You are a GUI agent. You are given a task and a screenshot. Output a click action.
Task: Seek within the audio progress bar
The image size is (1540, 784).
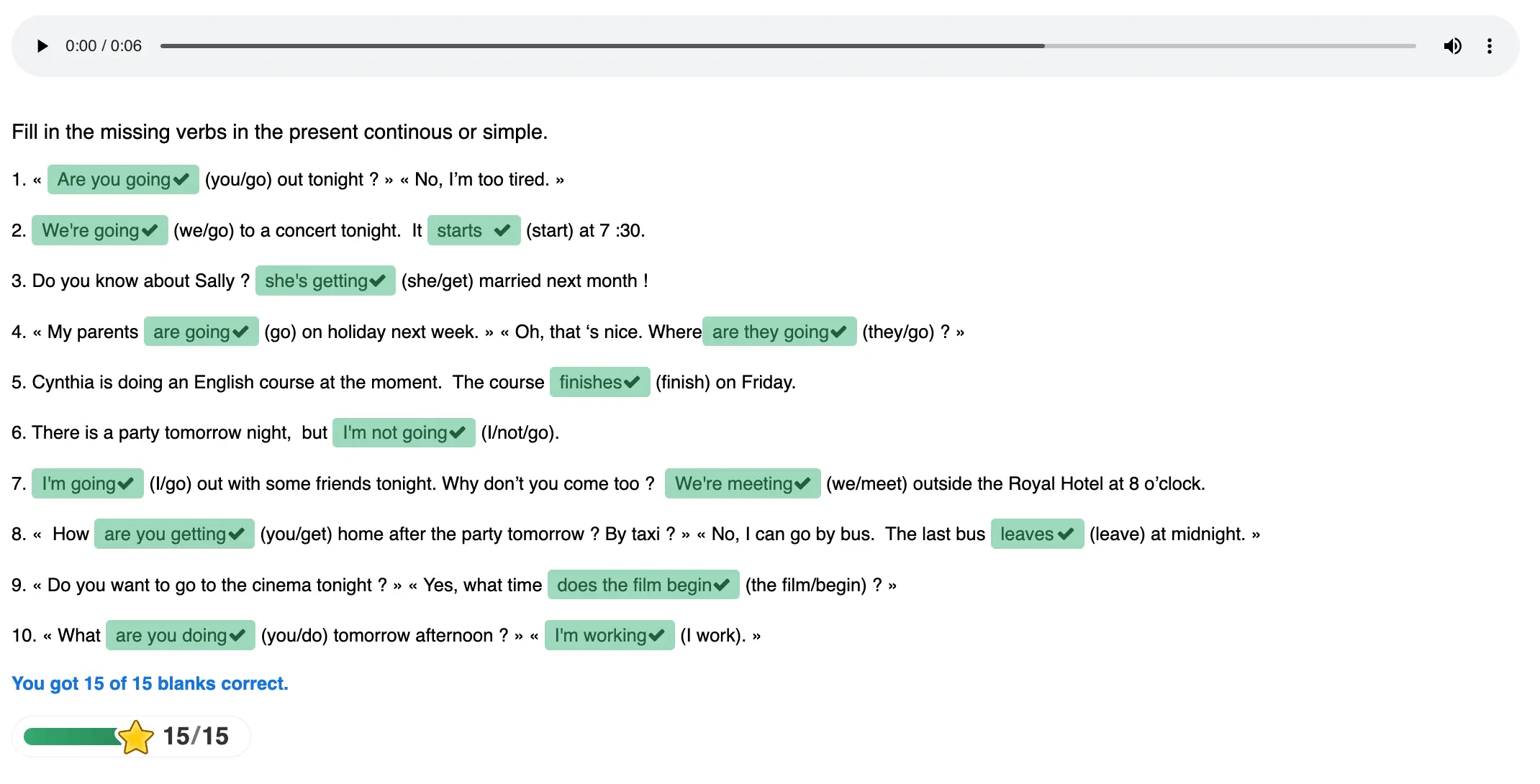(x=787, y=46)
